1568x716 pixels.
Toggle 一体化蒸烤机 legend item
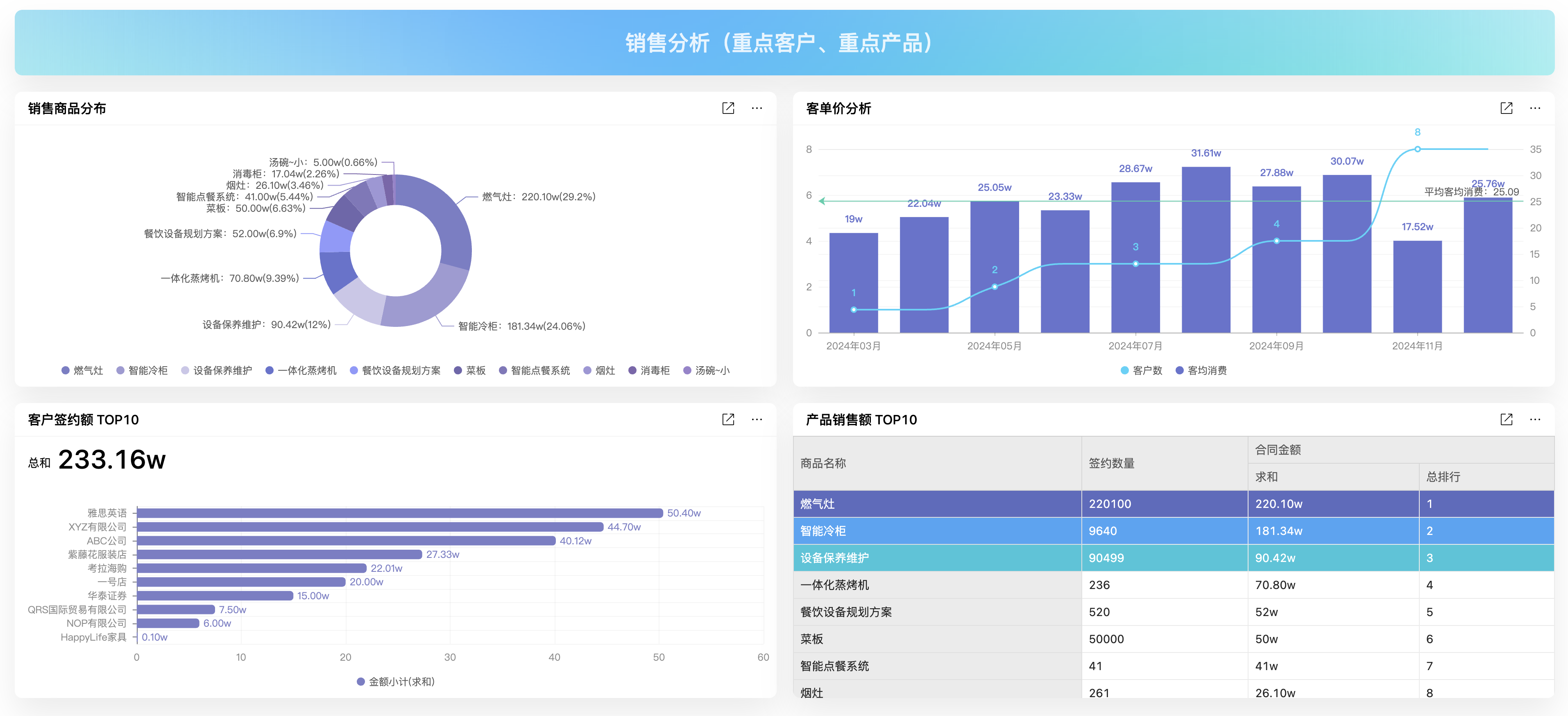coord(301,370)
